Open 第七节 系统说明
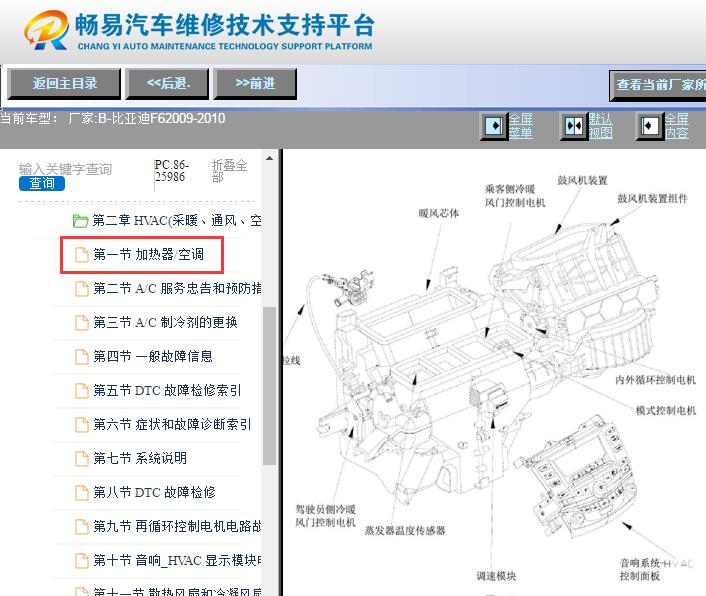706x596 pixels. 140,458
